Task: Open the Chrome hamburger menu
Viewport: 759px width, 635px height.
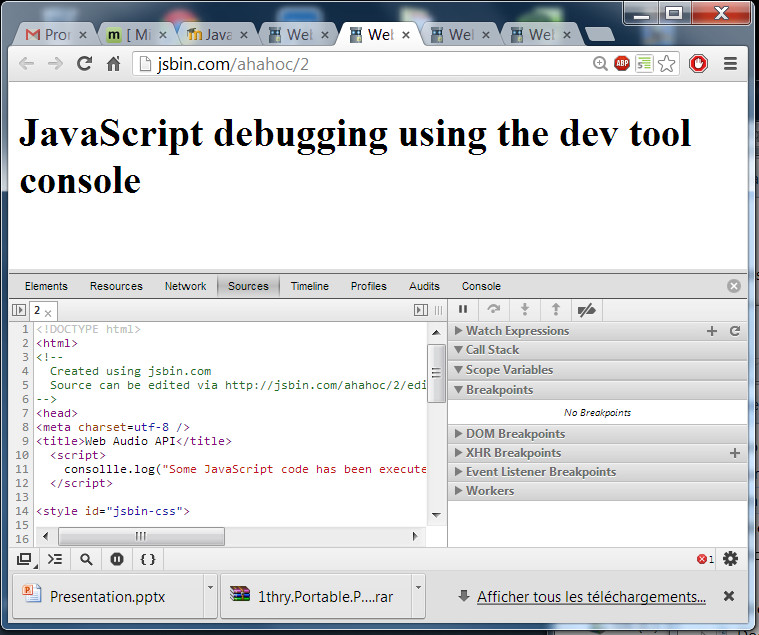Action: [730, 63]
